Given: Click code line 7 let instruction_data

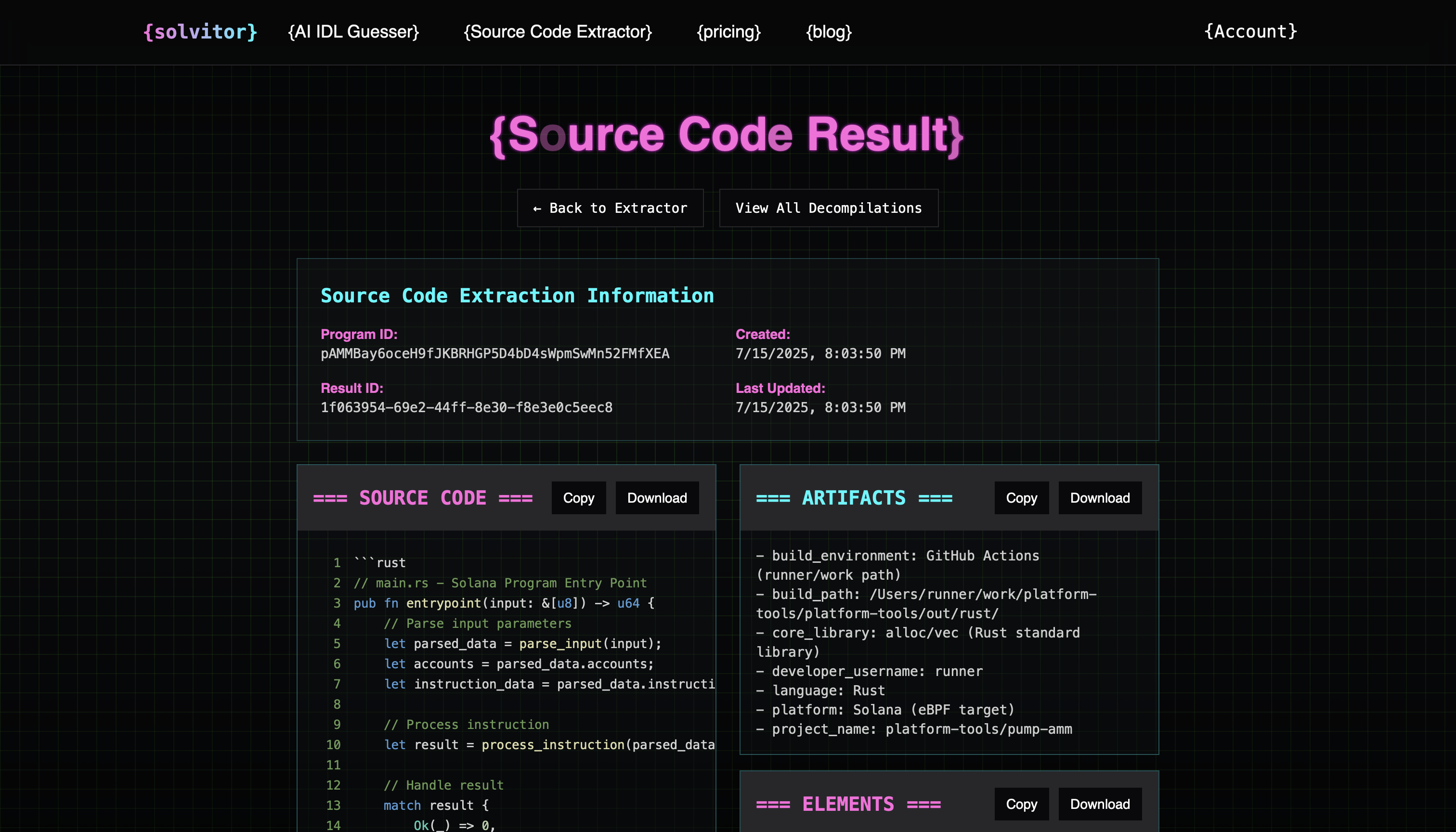Looking at the screenshot, I should coord(549,684).
